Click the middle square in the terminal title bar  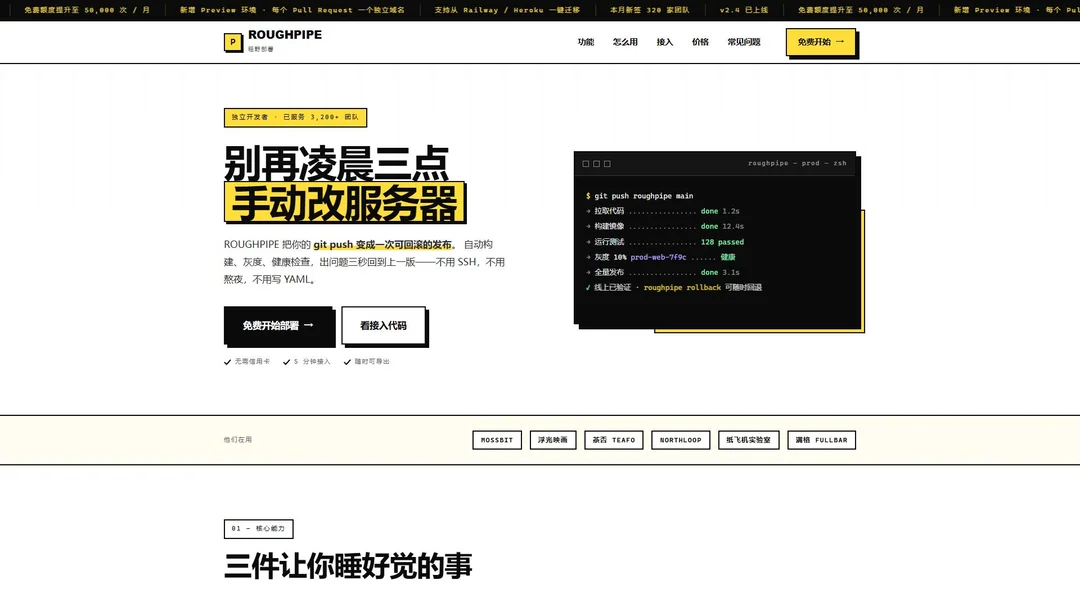click(596, 164)
